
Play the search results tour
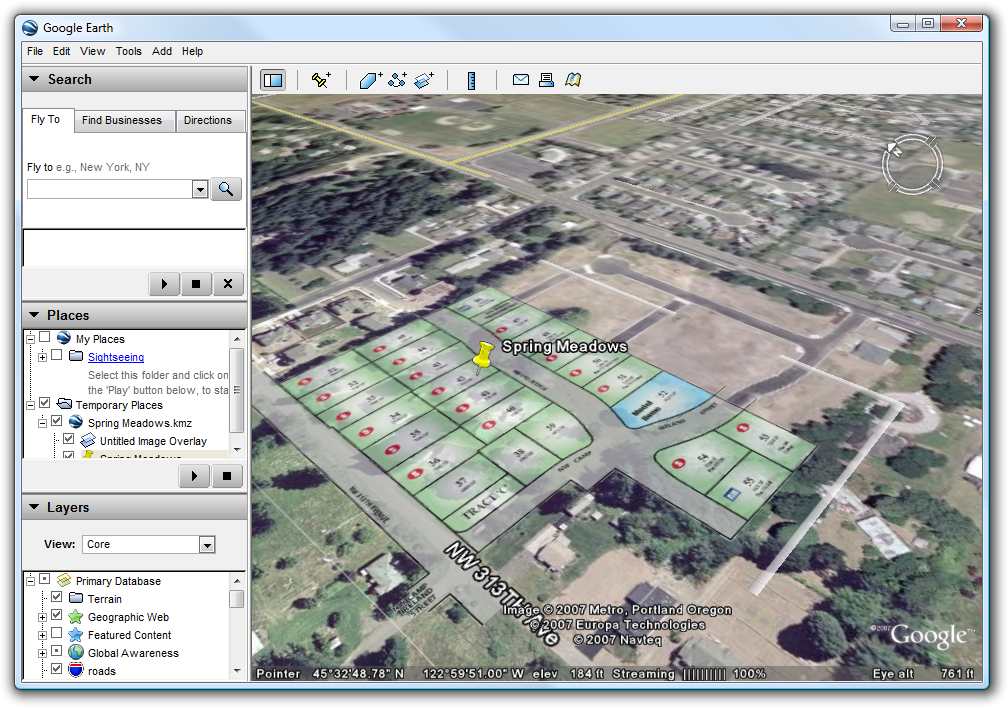pos(164,284)
